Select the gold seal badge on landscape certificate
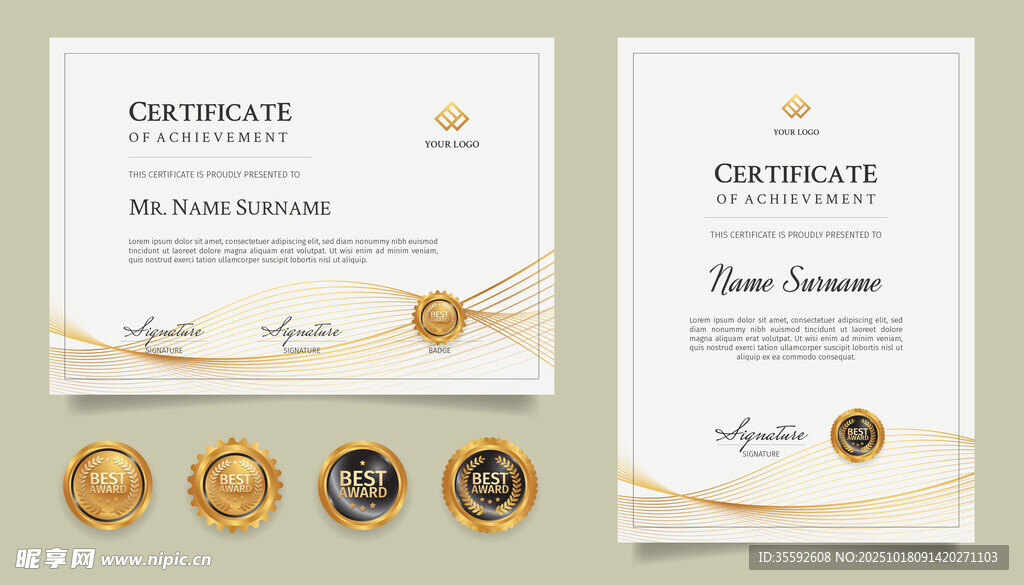1024x585 pixels. [x=439, y=317]
